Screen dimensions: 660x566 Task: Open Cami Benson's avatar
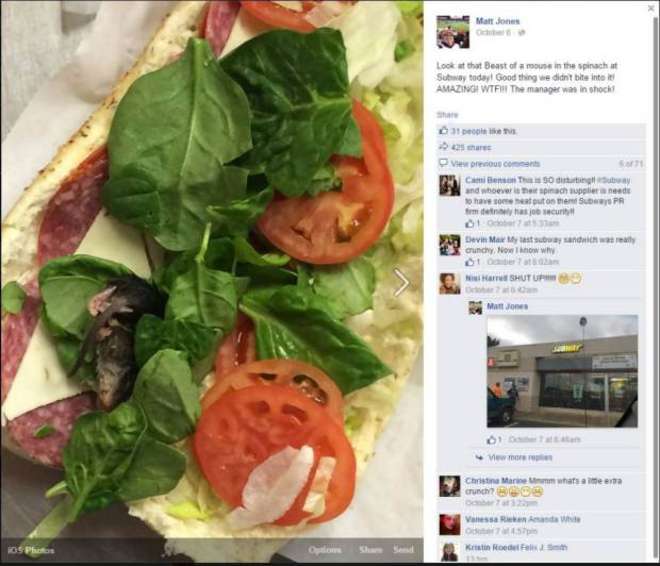pyautogui.click(x=450, y=186)
